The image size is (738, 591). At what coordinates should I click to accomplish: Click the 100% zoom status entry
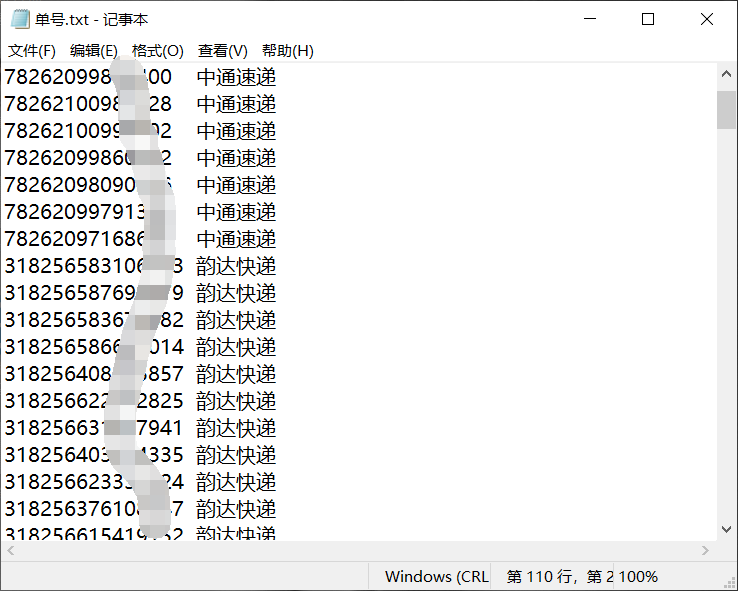[x=638, y=576]
